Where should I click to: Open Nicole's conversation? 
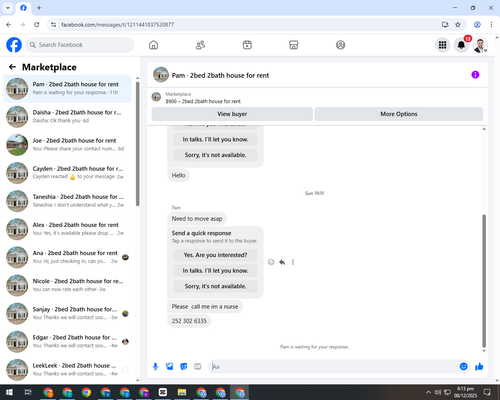[x=67, y=285]
